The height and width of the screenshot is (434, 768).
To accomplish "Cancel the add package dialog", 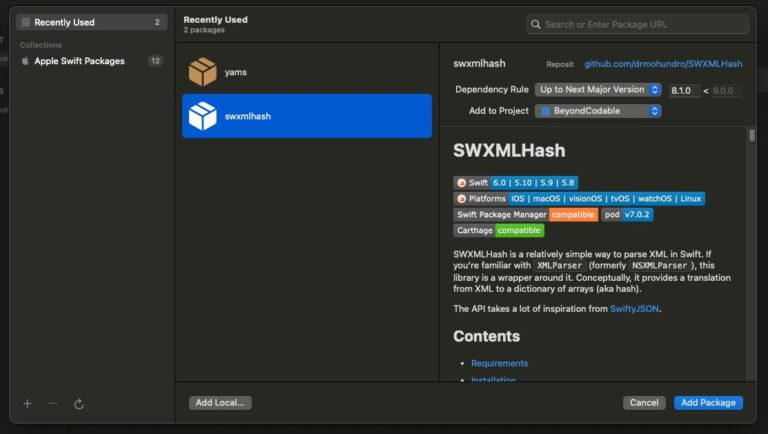I will tap(644, 403).
